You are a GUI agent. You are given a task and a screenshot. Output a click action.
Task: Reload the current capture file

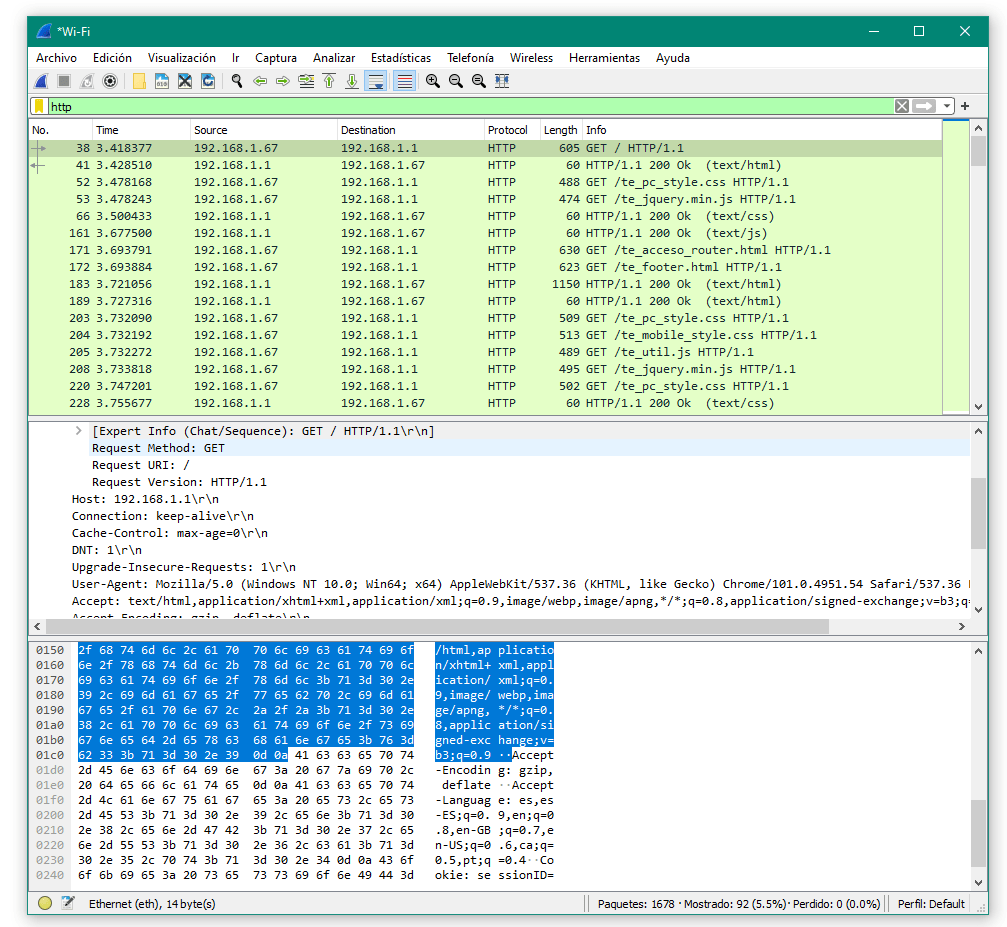pyautogui.click(x=207, y=81)
